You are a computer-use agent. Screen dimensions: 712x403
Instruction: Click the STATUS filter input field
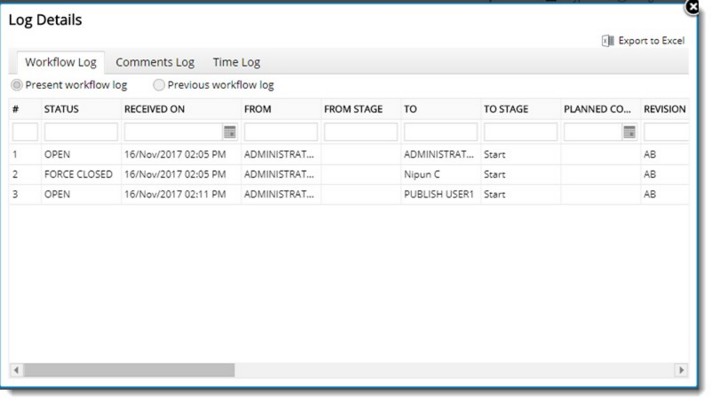[80, 132]
